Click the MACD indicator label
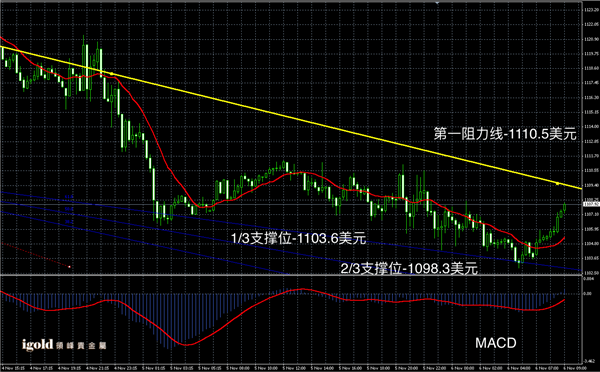Image resolution: width=600 pixels, height=372 pixels. [x=496, y=343]
